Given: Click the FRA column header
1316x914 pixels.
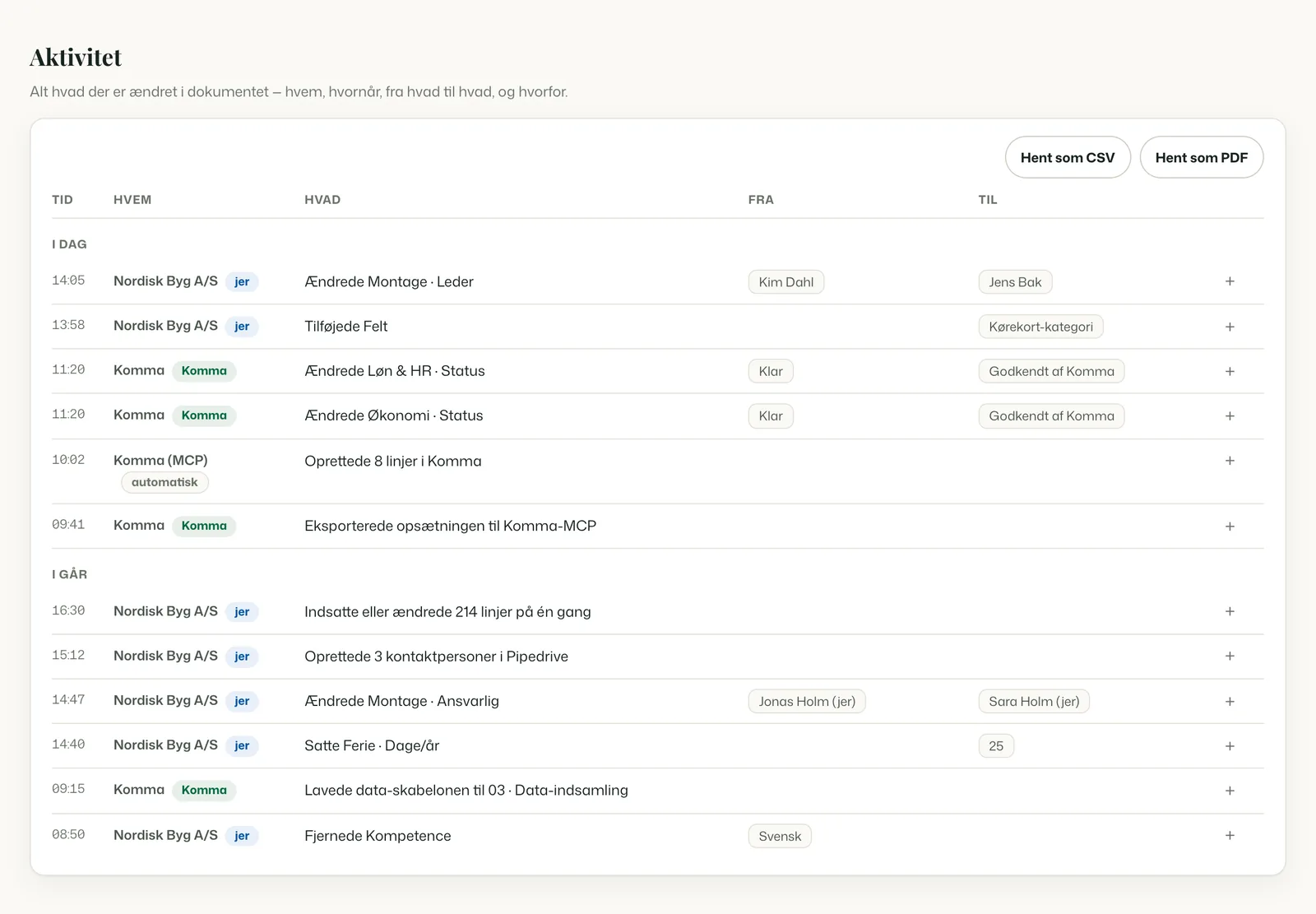Looking at the screenshot, I should [x=761, y=200].
